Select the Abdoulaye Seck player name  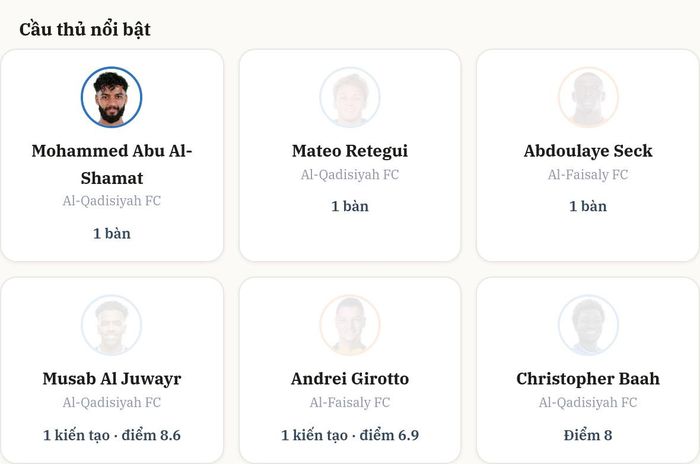click(x=588, y=151)
